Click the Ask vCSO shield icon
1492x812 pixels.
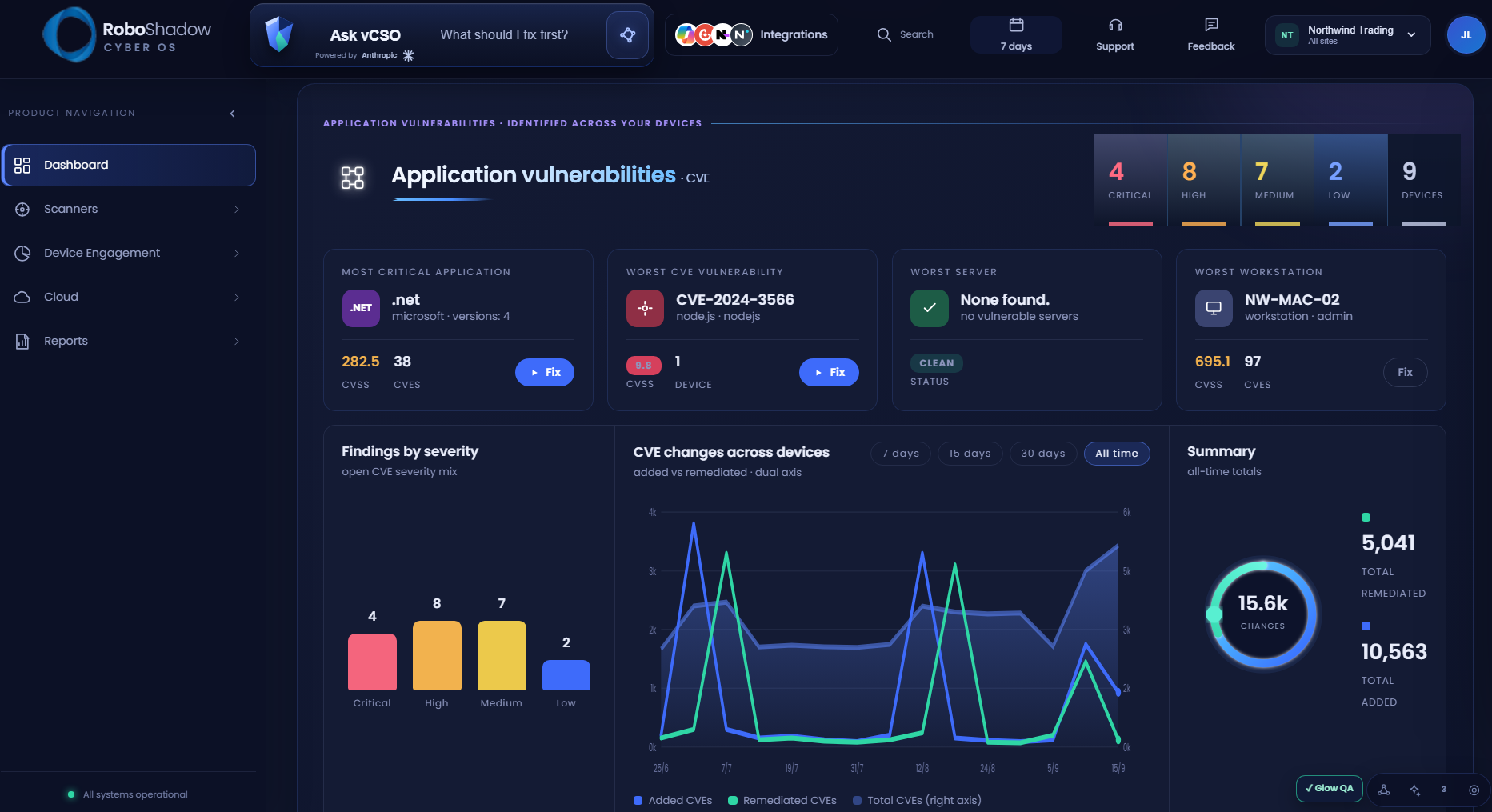point(279,34)
